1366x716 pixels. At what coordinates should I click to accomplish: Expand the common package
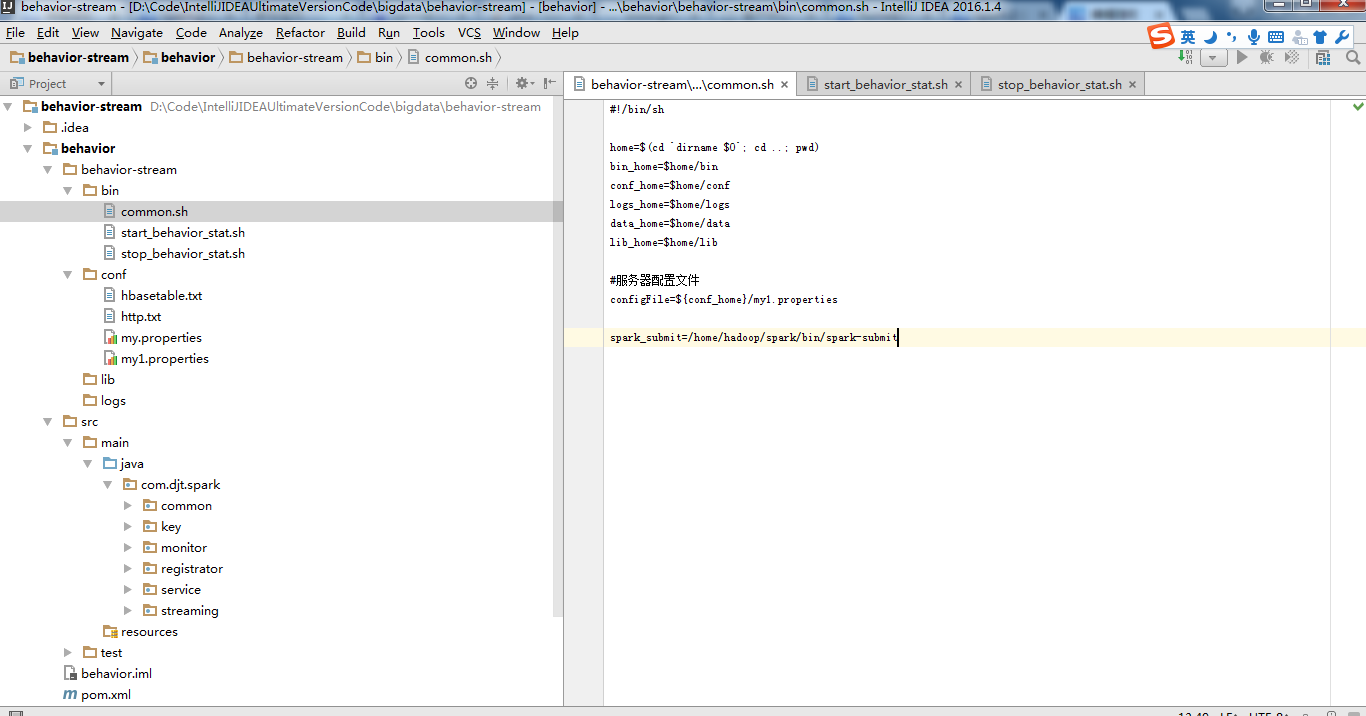129,506
